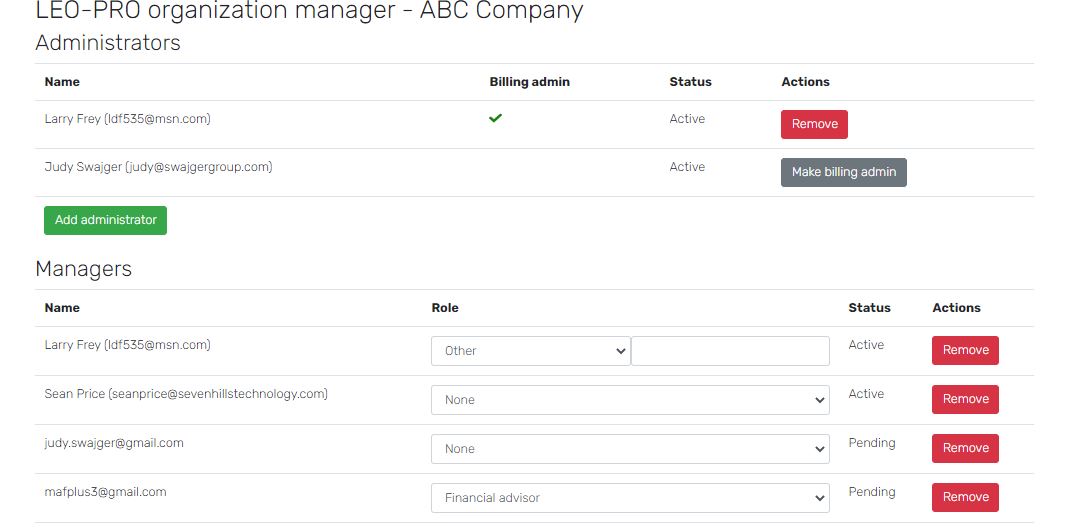This screenshot has width=1072, height=531.
Task: Open the Financial advisor role dropdown
Action: [x=630, y=498]
